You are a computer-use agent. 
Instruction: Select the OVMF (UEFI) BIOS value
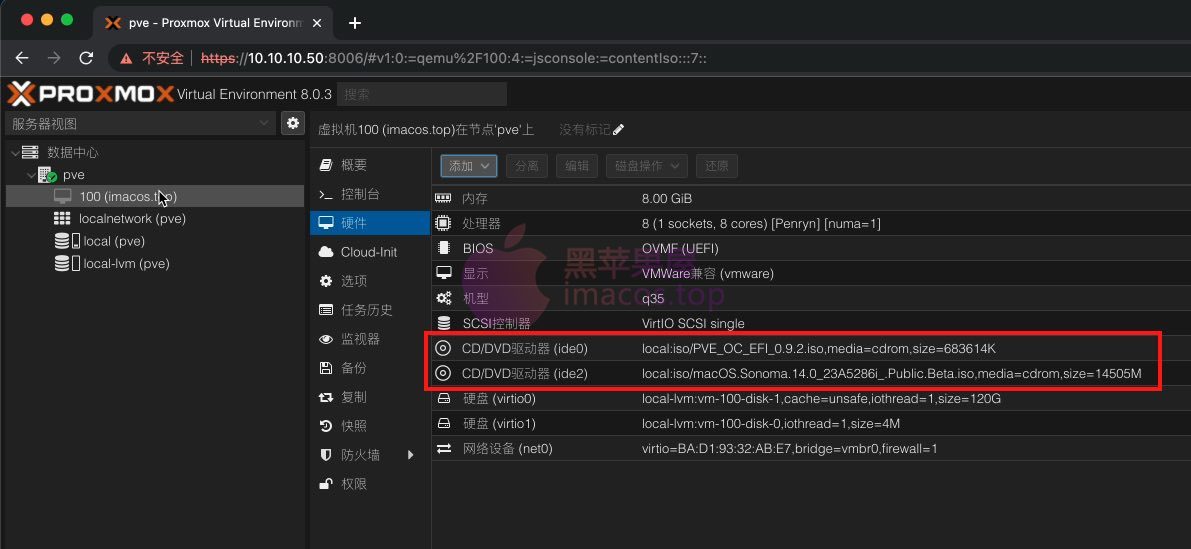(x=680, y=248)
